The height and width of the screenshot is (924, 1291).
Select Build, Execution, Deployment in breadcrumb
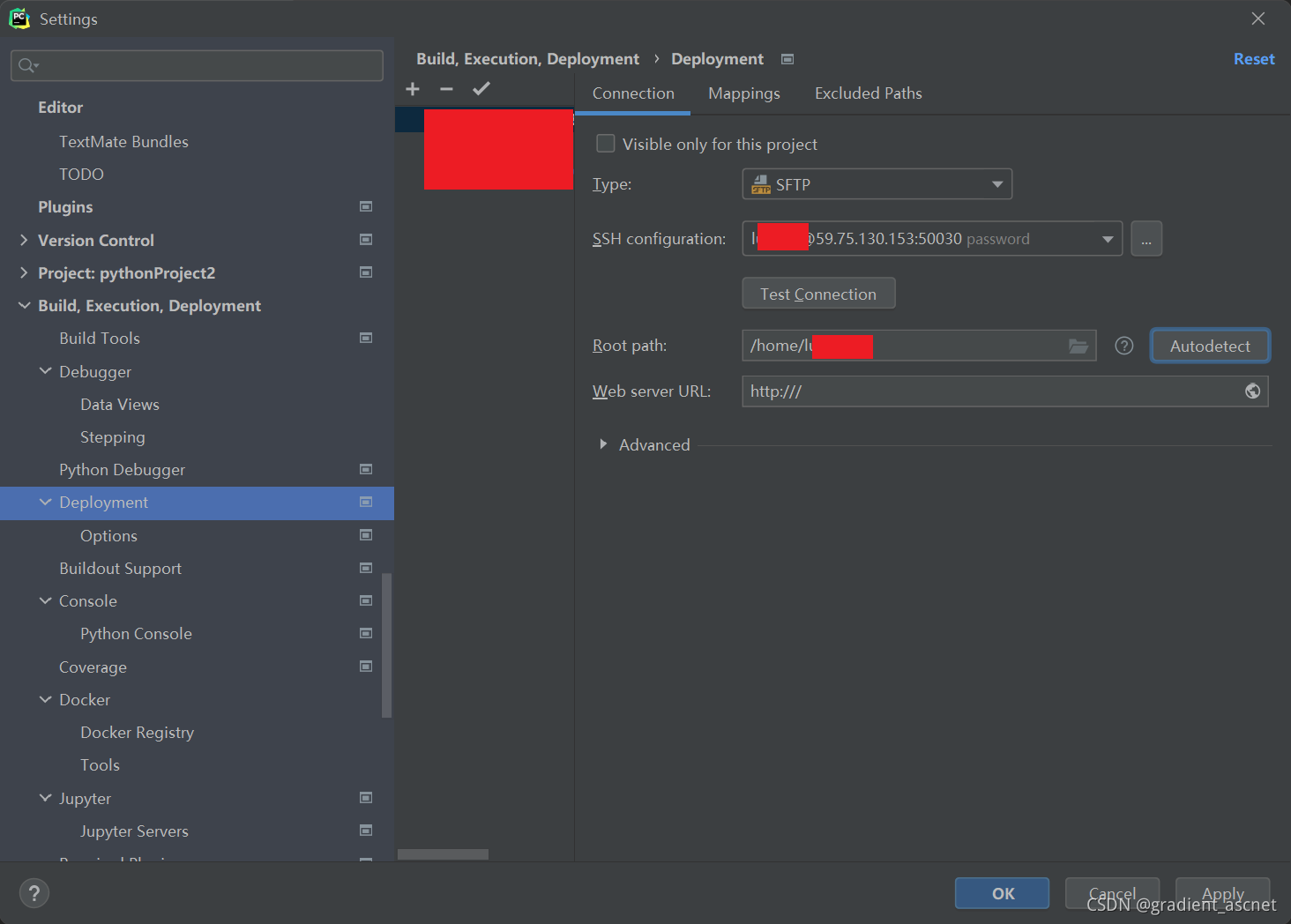click(x=527, y=59)
